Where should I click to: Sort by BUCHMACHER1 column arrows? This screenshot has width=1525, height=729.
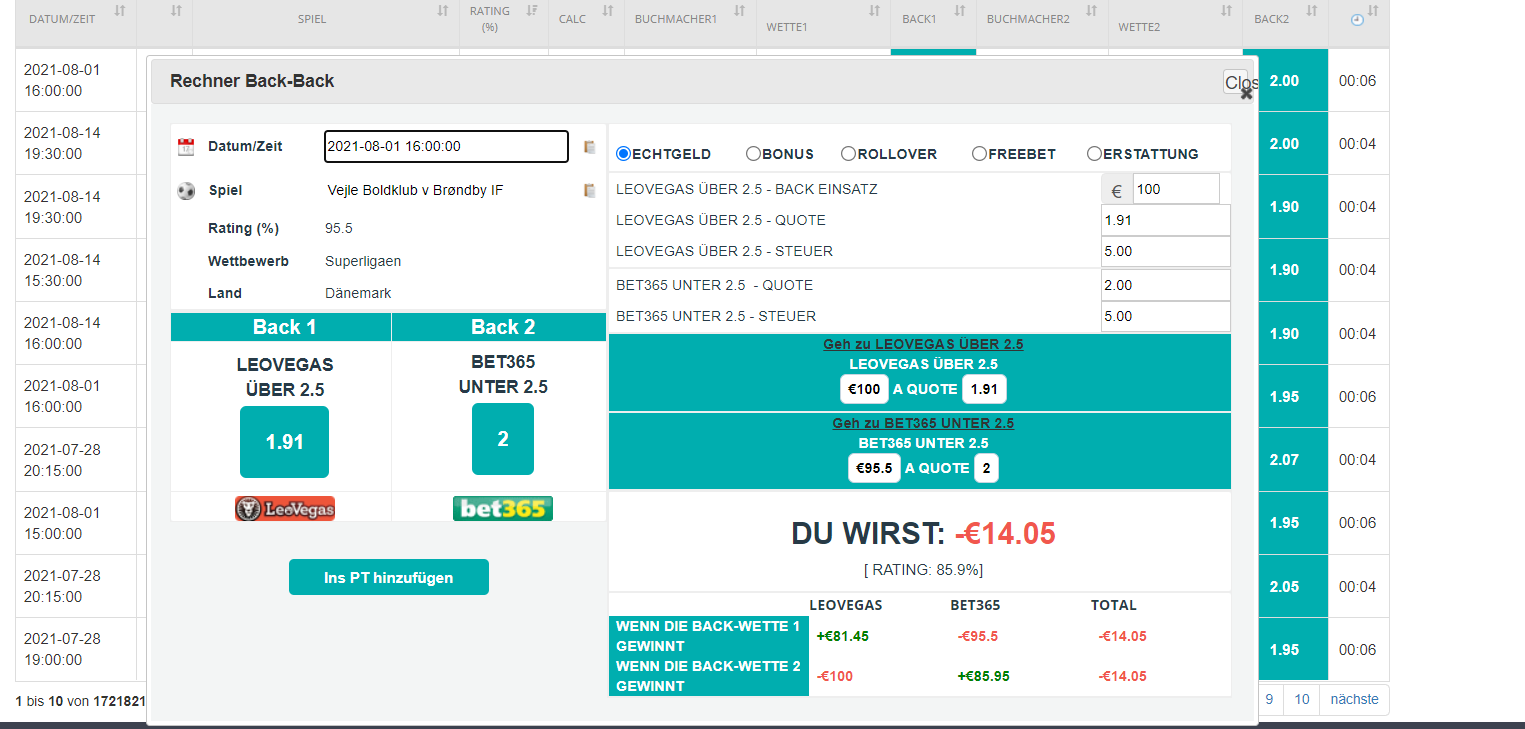pos(739,11)
